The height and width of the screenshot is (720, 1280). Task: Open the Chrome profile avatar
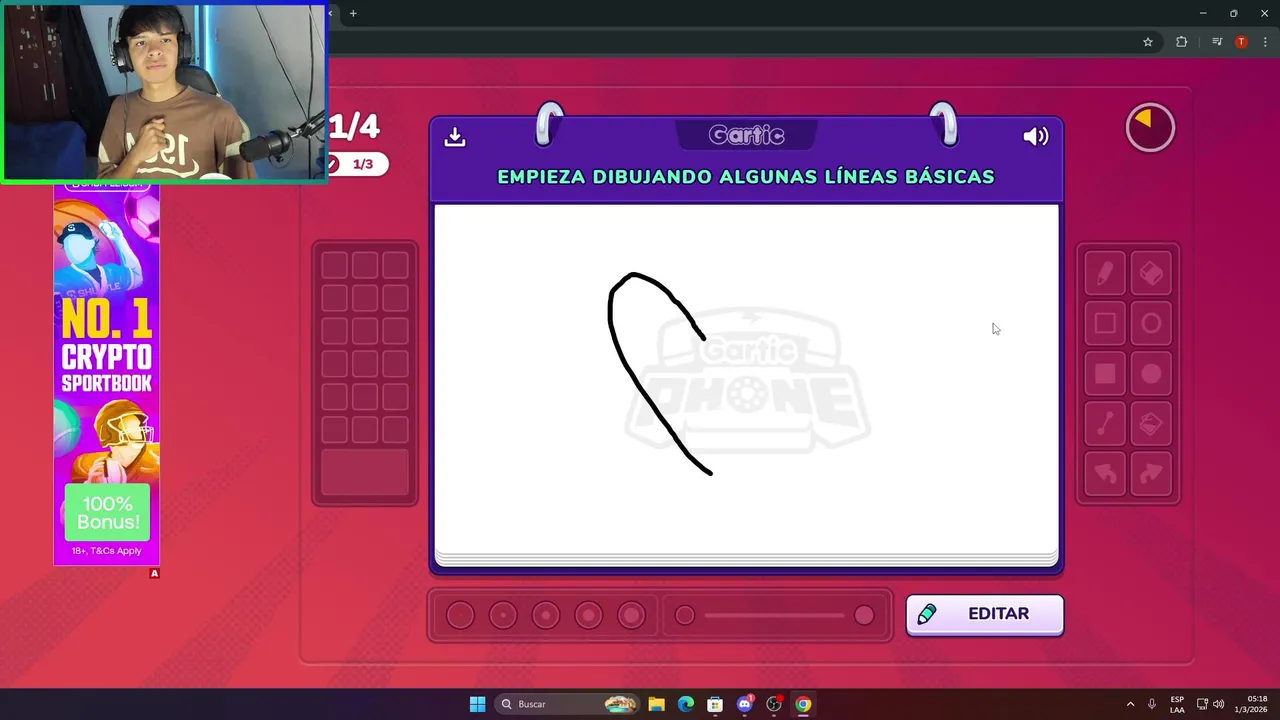point(1241,42)
